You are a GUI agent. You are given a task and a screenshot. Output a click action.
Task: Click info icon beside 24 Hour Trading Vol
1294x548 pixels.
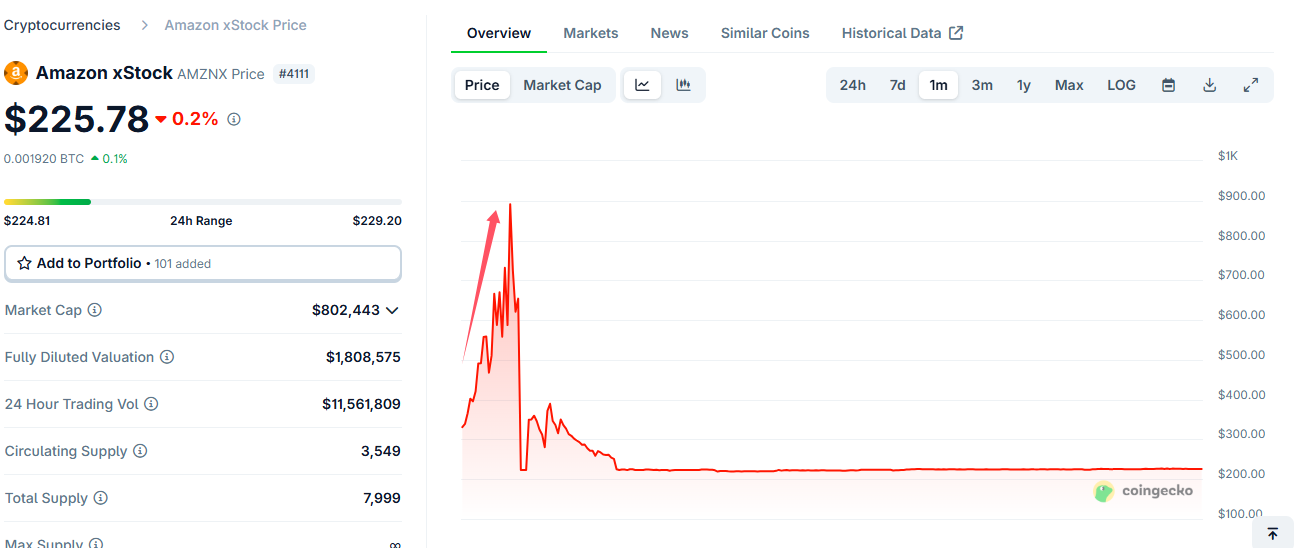tap(151, 404)
